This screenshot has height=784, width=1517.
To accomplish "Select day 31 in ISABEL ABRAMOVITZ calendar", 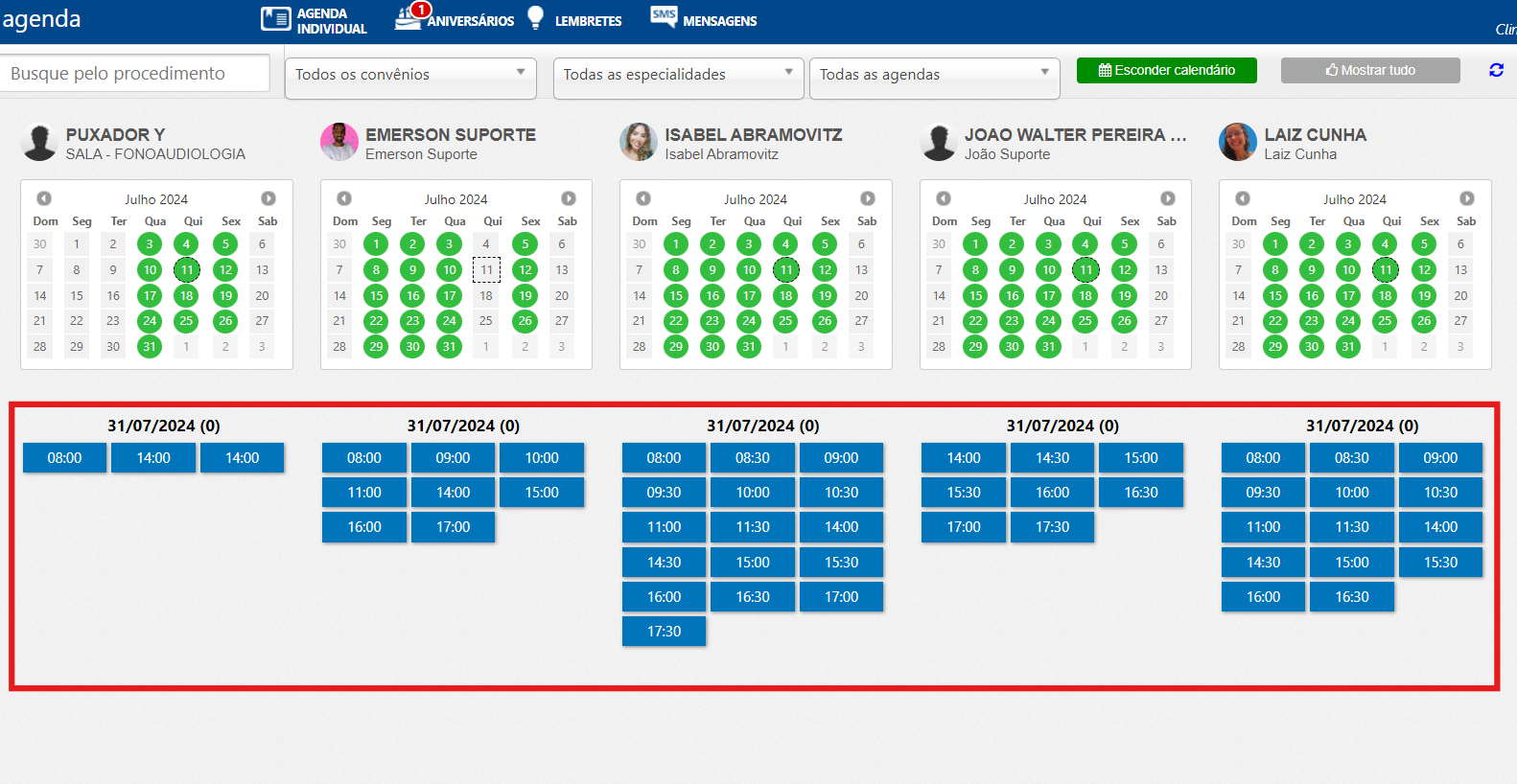I will click(x=749, y=347).
